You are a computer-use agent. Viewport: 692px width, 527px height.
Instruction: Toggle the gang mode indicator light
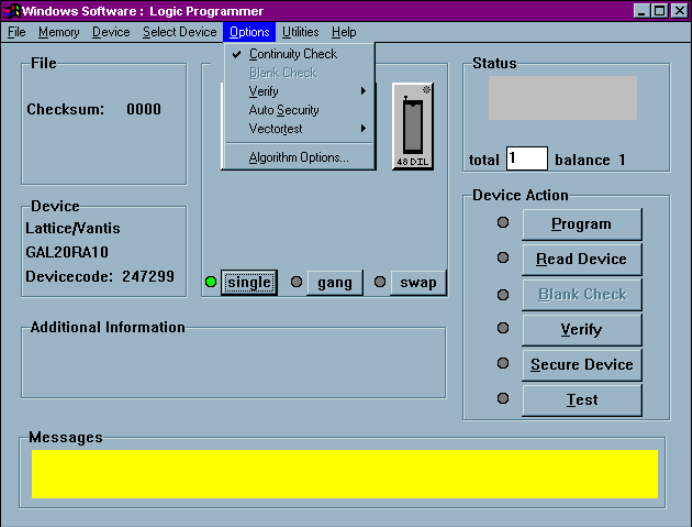click(297, 282)
